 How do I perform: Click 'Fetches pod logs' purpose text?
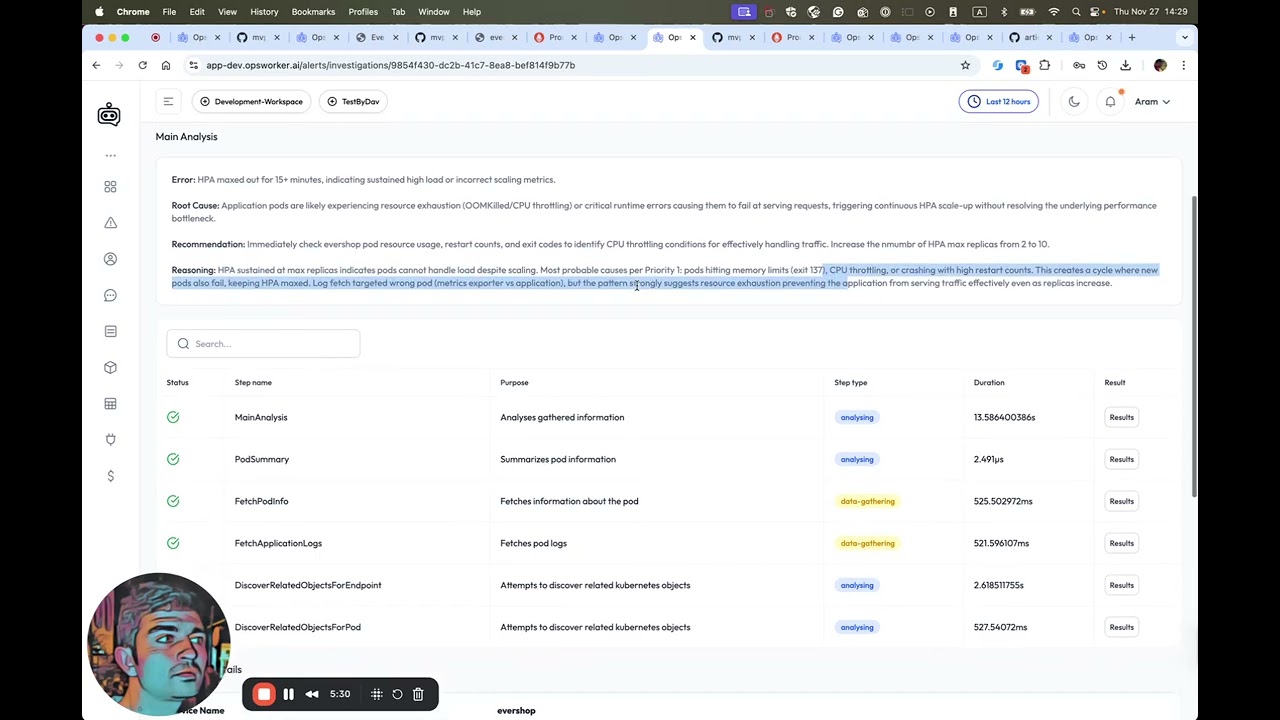(x=533, y=543)
